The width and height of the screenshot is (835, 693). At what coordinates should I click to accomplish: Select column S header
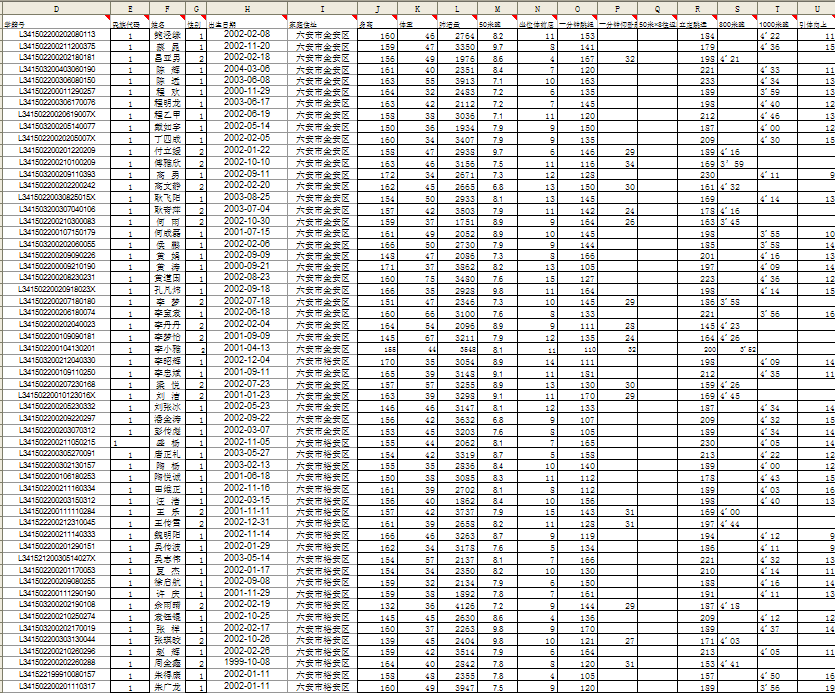click(737, 9)
